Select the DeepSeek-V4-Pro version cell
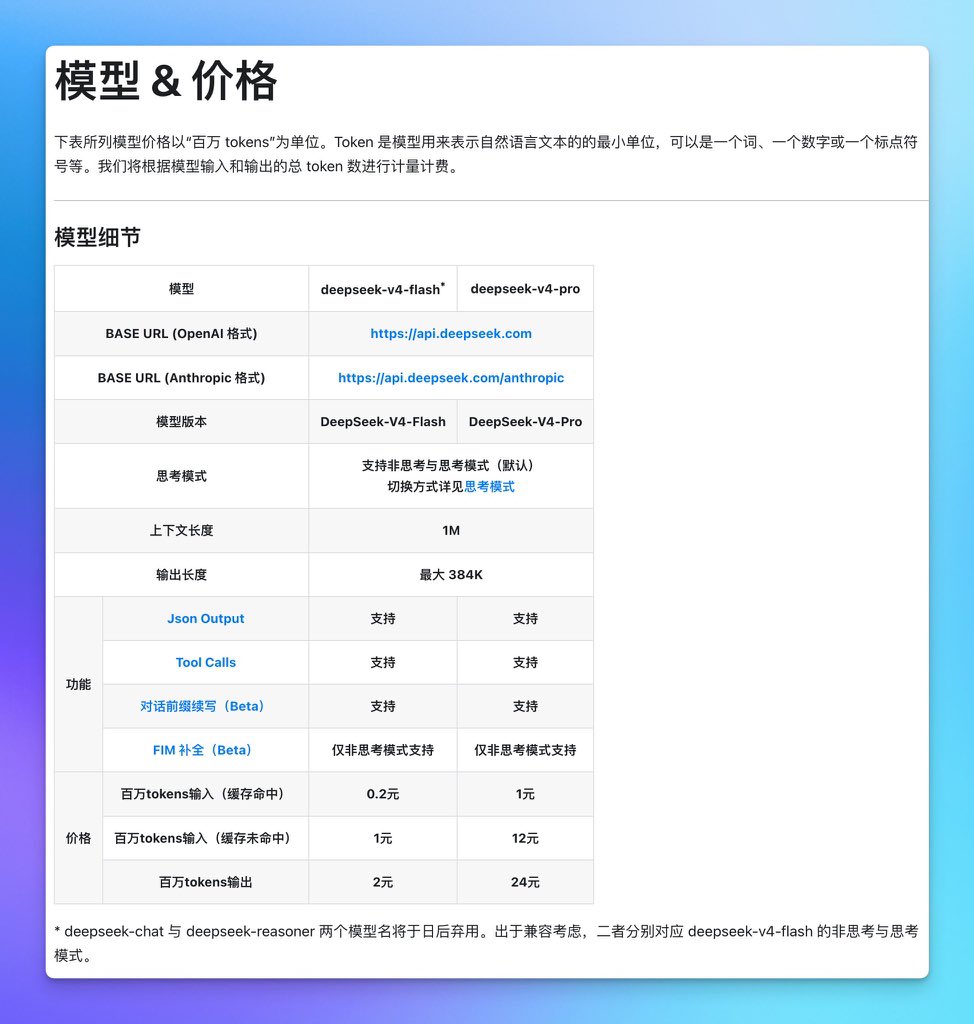 pyautogui.click(x=525, y=422)
